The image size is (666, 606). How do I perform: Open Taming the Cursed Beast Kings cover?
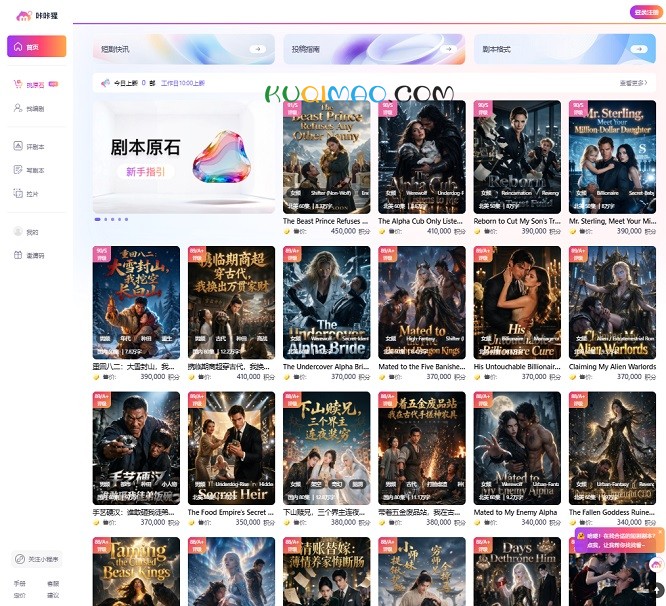136,572
